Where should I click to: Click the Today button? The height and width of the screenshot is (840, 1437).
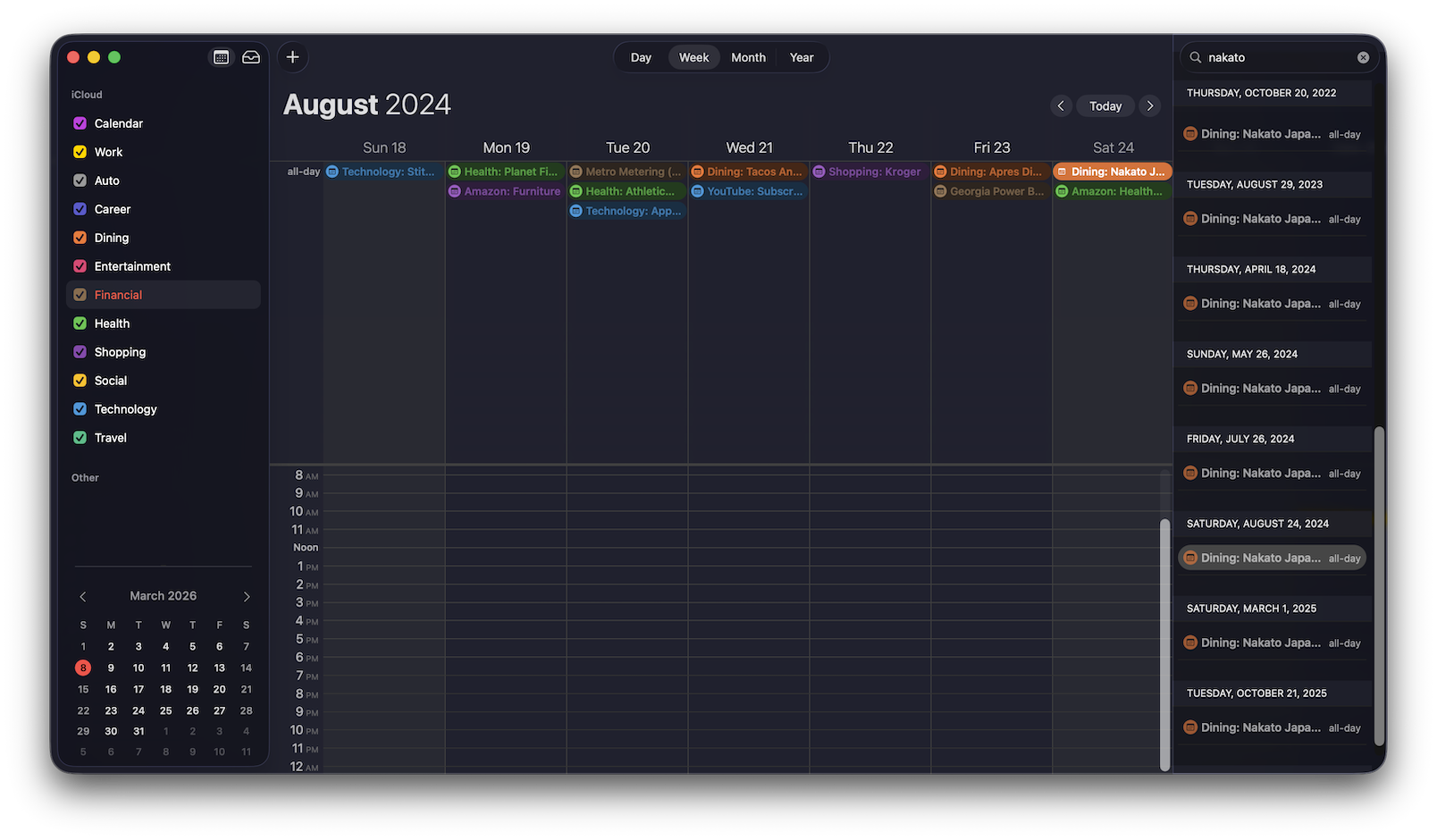pyautogui.click(x=1105, y=105)
